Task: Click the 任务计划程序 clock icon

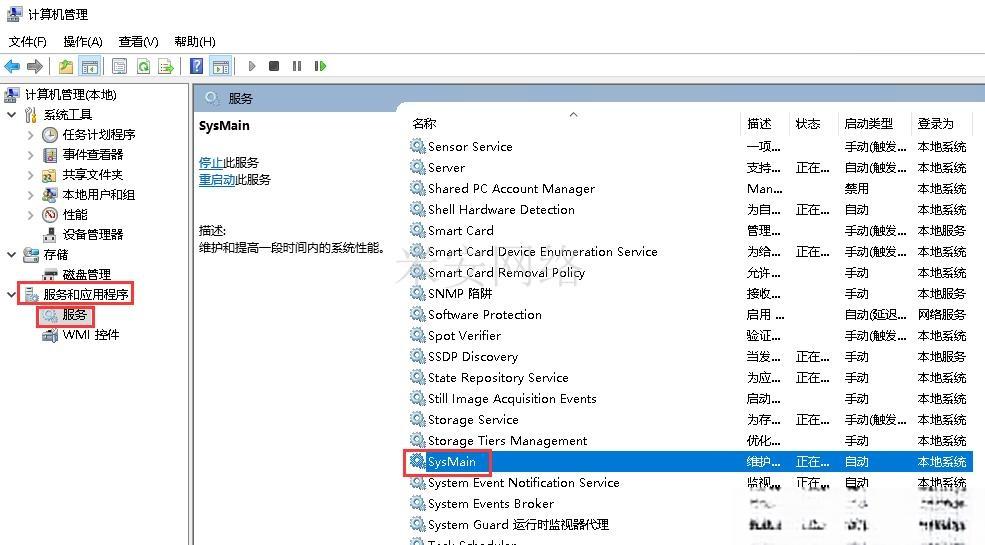Action: (x=50, y=134)
